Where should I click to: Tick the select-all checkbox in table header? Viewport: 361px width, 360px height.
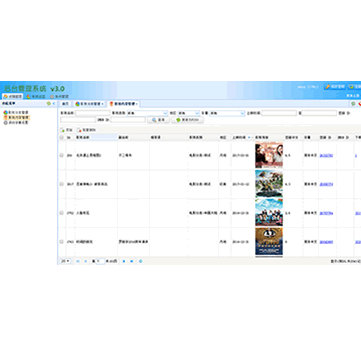[x=61, y=137]
